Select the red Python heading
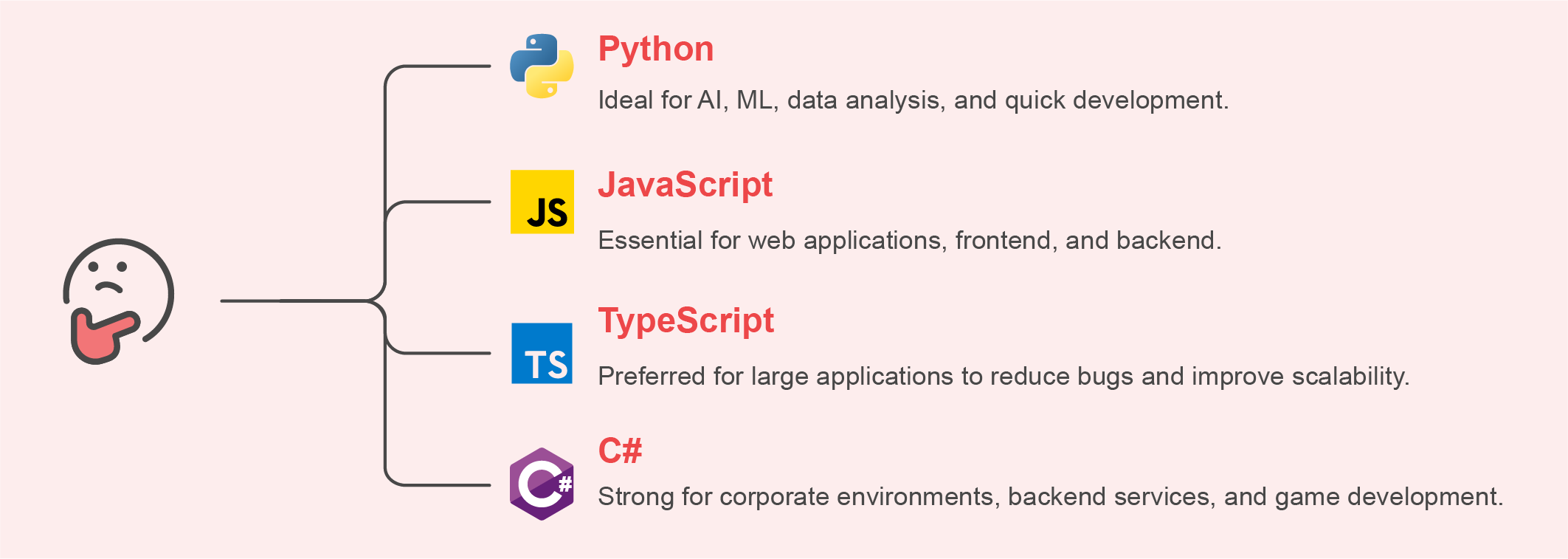1568x559 pixels. click(655, 49)
